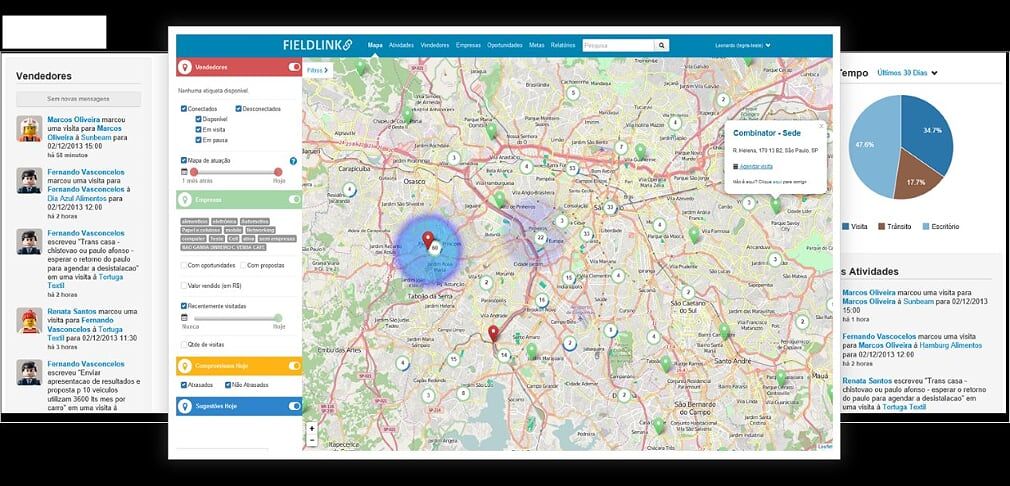Open the Atividades menu item
This screenshot has width=1010, height=486.
click(x=402, y=45)
